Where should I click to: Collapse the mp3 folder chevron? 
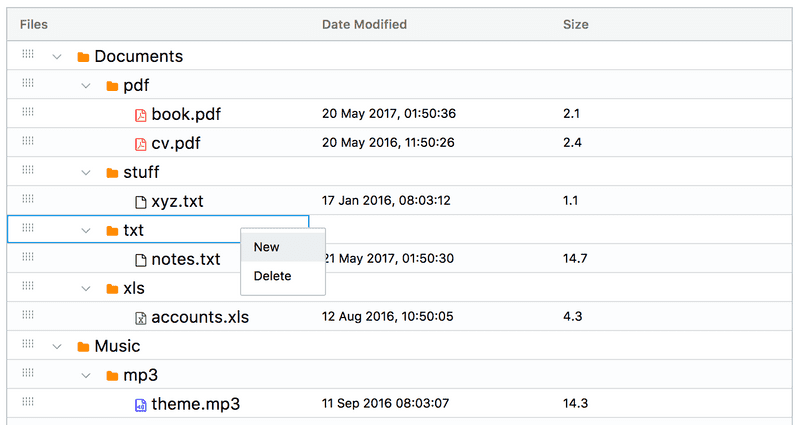[x=86, y=376]
